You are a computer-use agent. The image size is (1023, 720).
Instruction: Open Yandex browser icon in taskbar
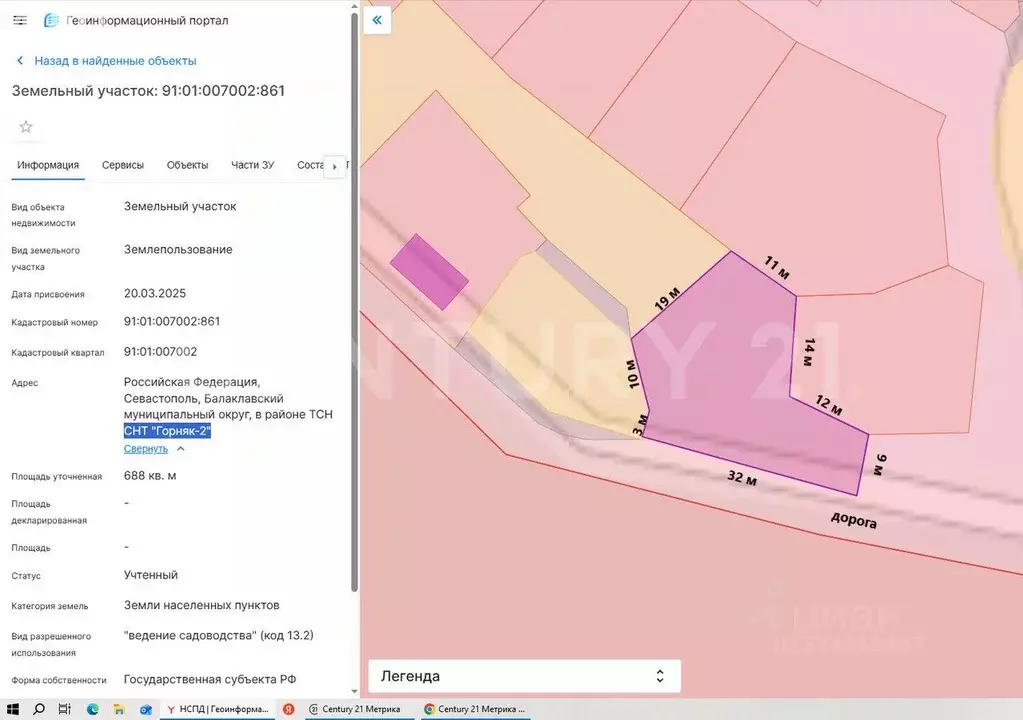288,709
